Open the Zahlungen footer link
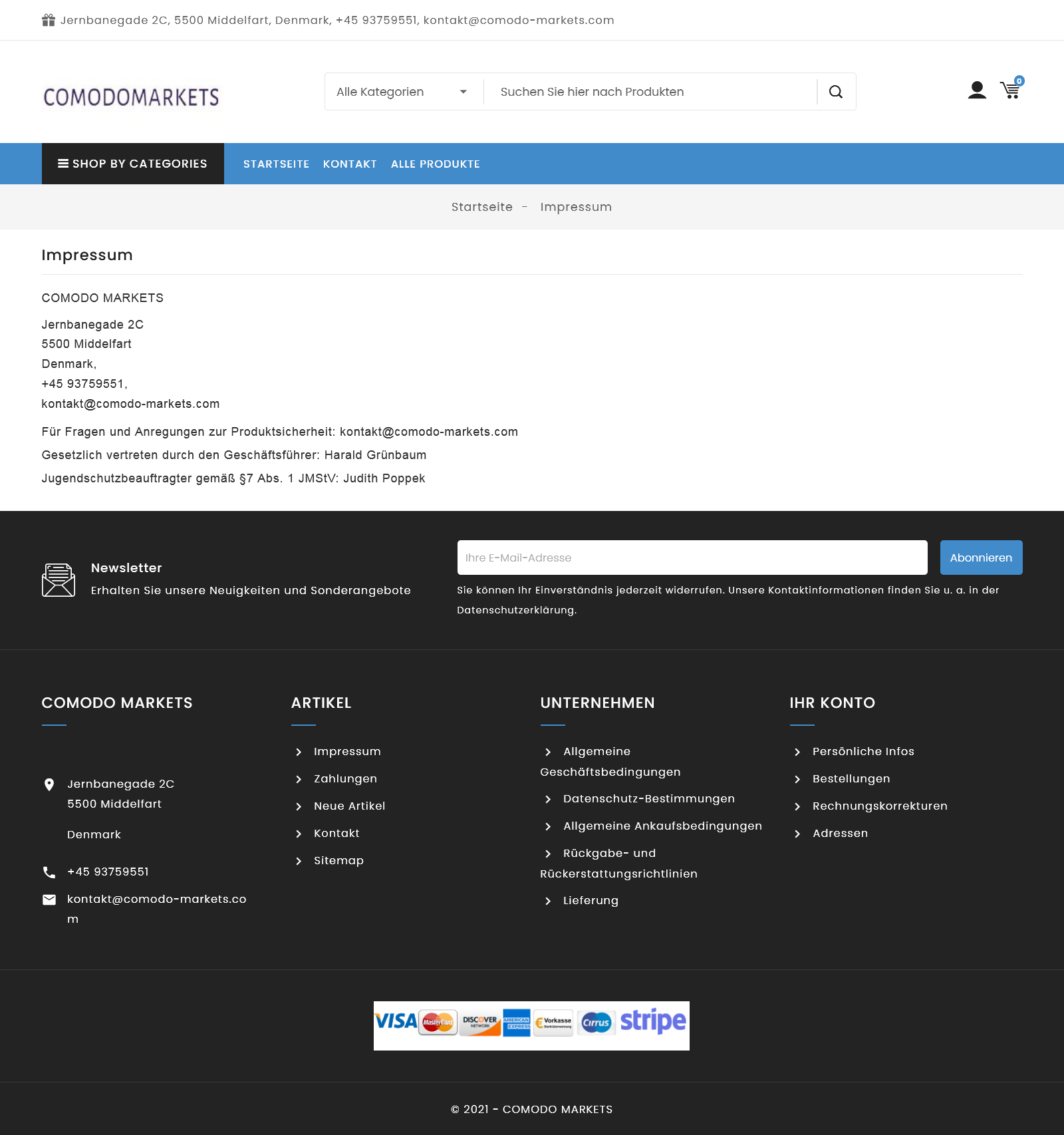The height and width of the screenshot is (1135, 1064). coord(345,779)
